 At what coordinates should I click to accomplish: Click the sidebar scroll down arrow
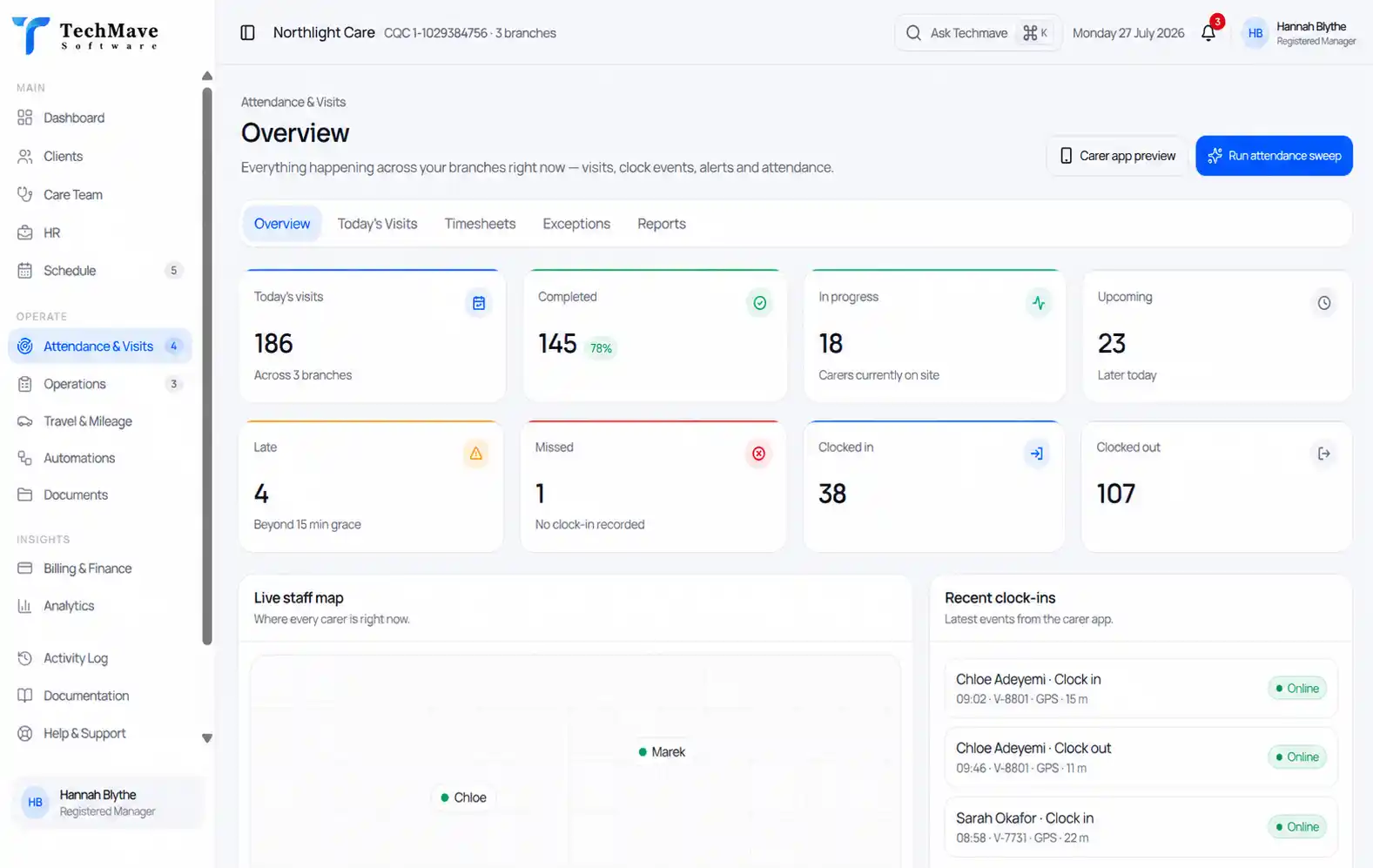click(x=207, y=738)
